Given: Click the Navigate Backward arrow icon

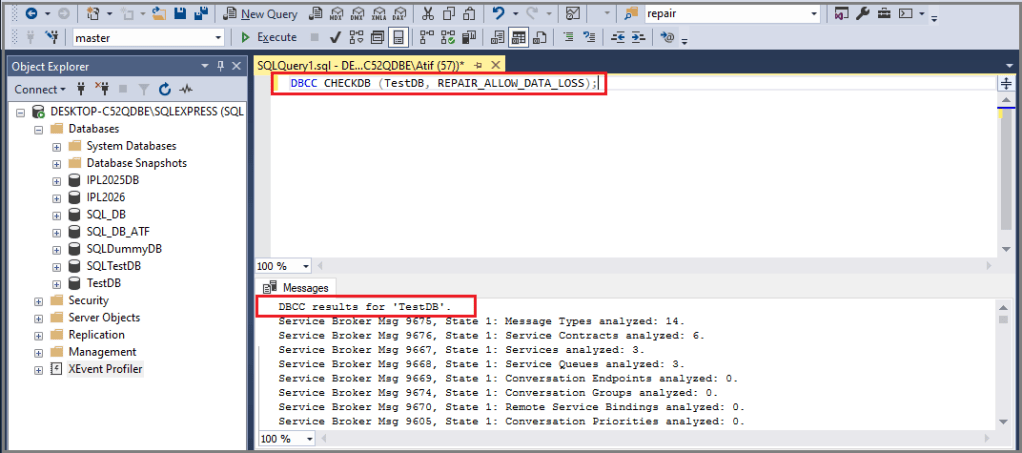Looking at the screenshot, I should click(31, 14).
